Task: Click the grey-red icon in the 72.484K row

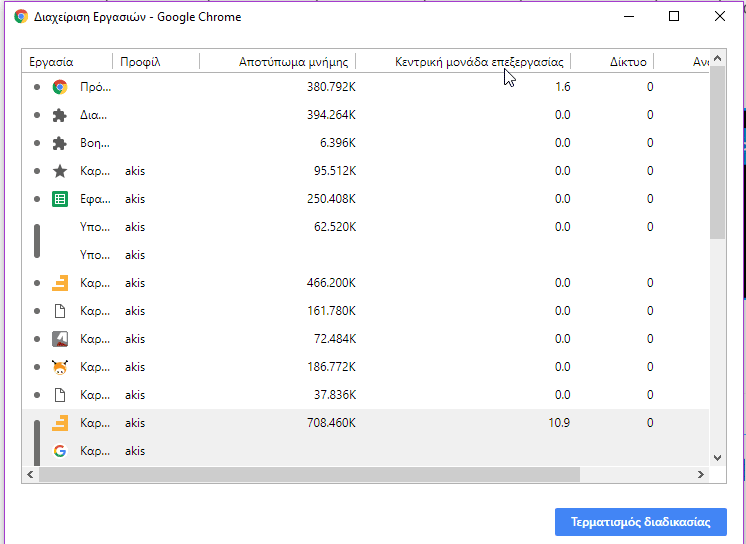Action: (60, 339)
